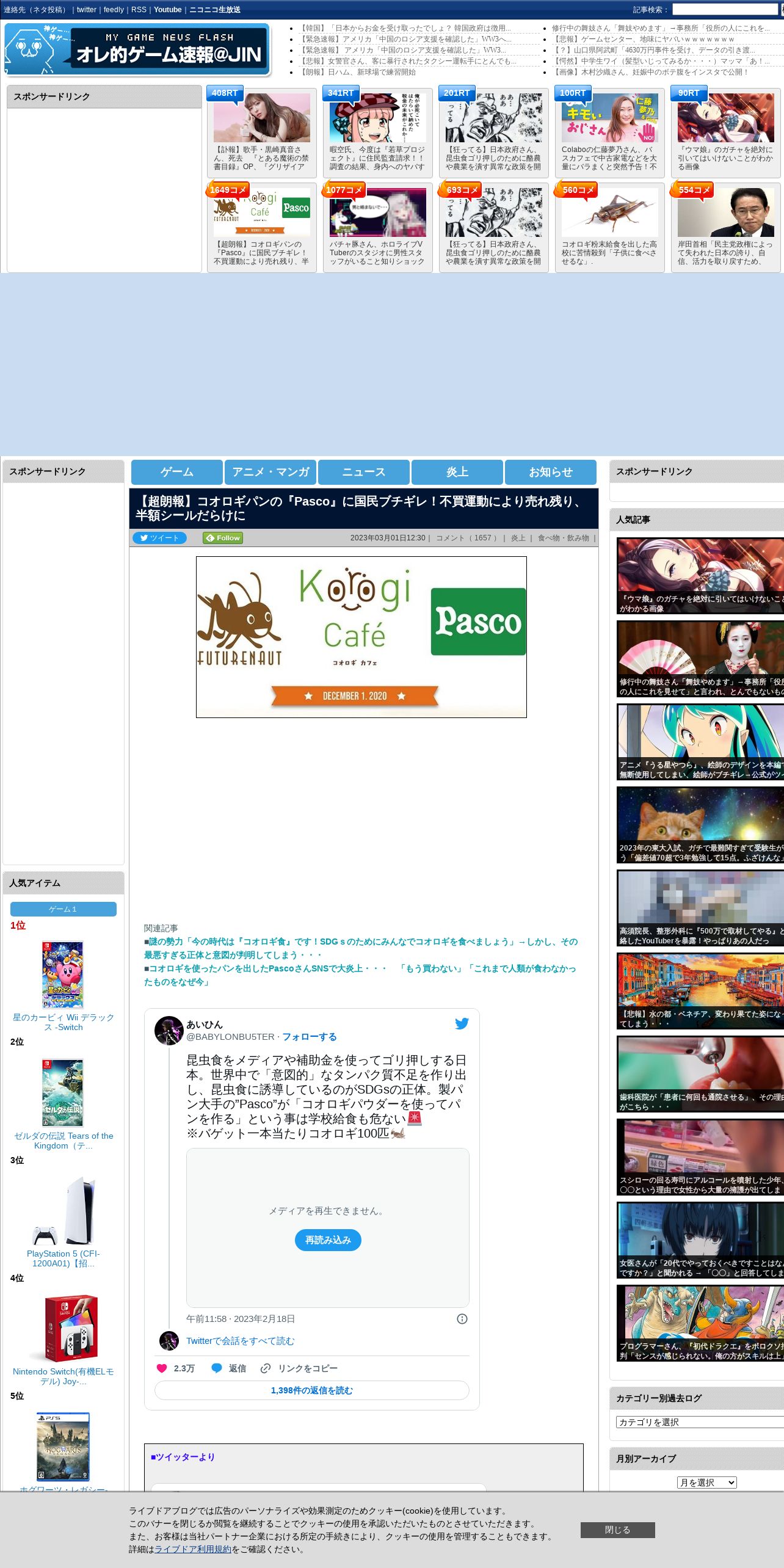Open the RSS link in top bar
The height and width of the screenshot is (1568, 784).
[x=139, y=10]
